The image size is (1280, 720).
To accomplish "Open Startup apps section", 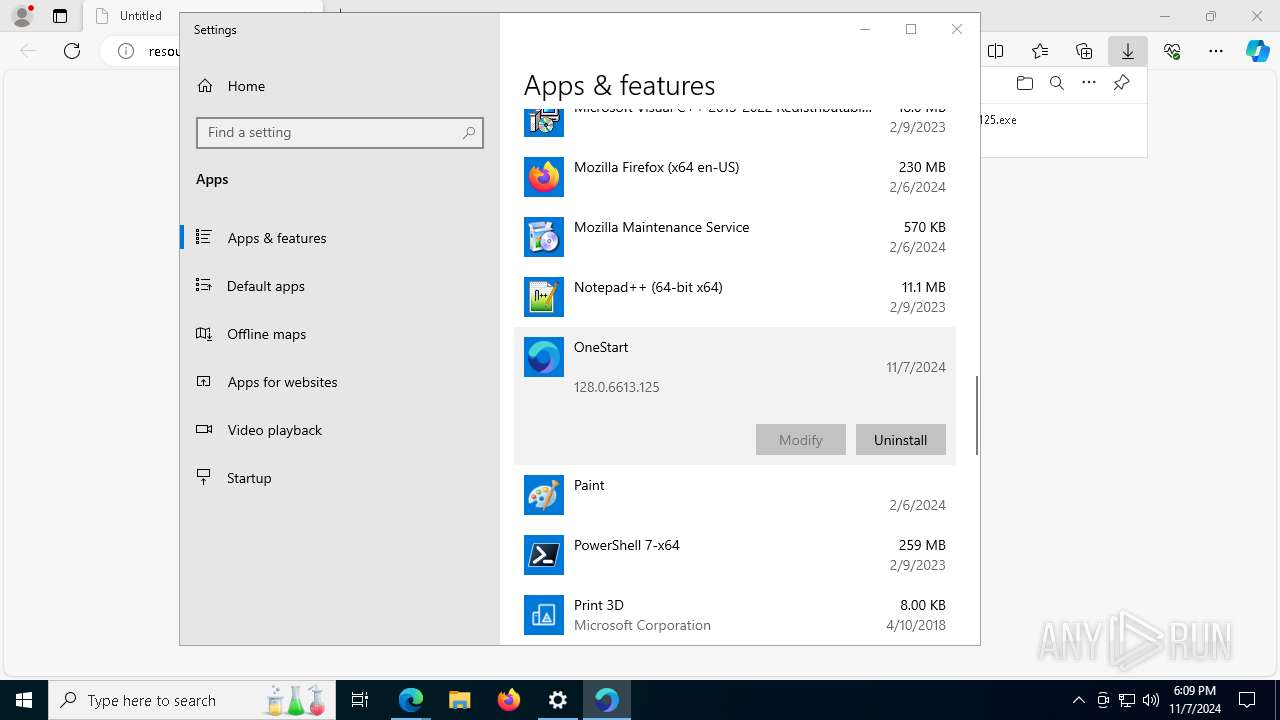I will pyautogui.click(x=340, y=478).
